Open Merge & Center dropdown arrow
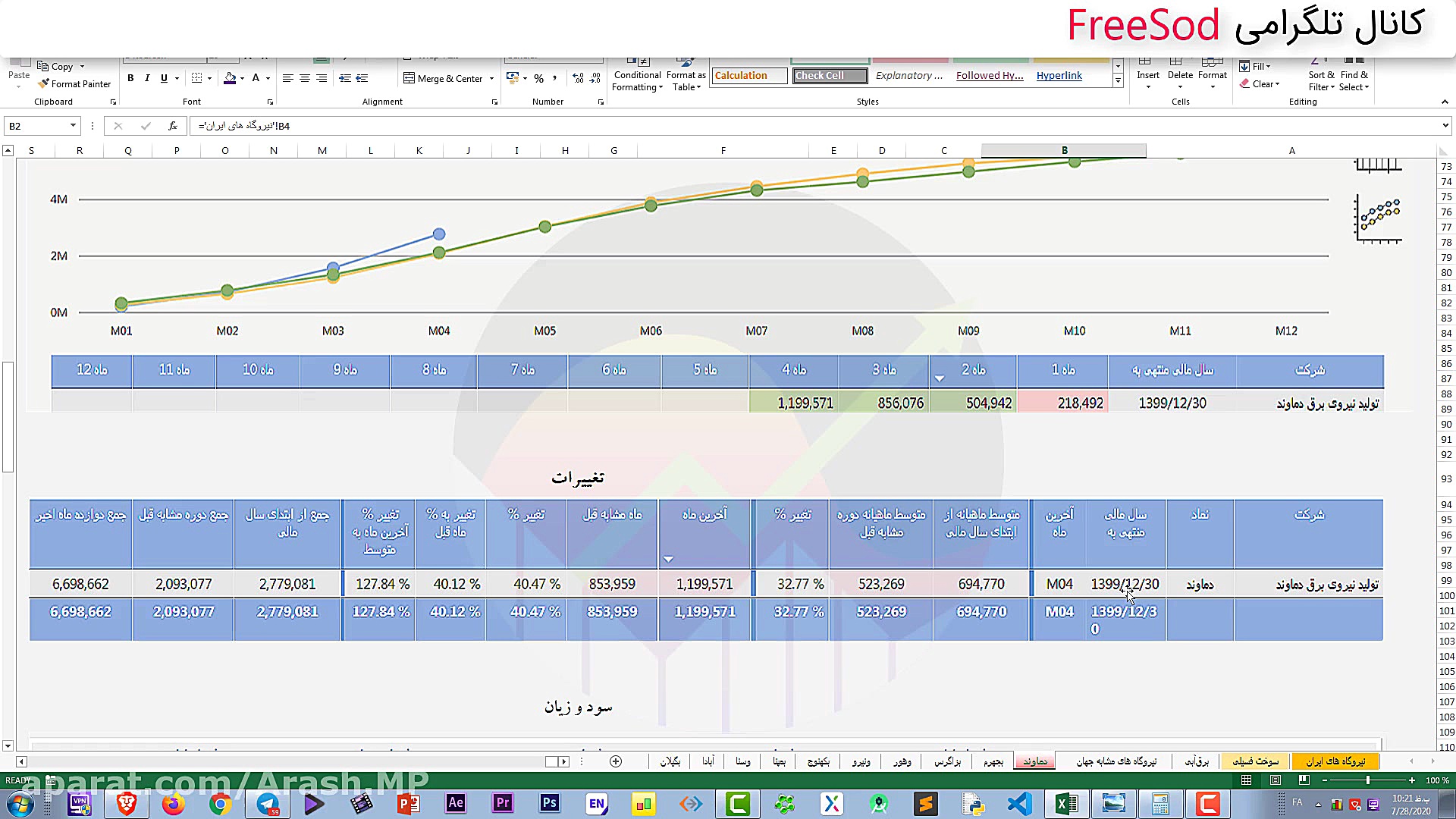Screen dimensions: 1456x819 [491, 79]
